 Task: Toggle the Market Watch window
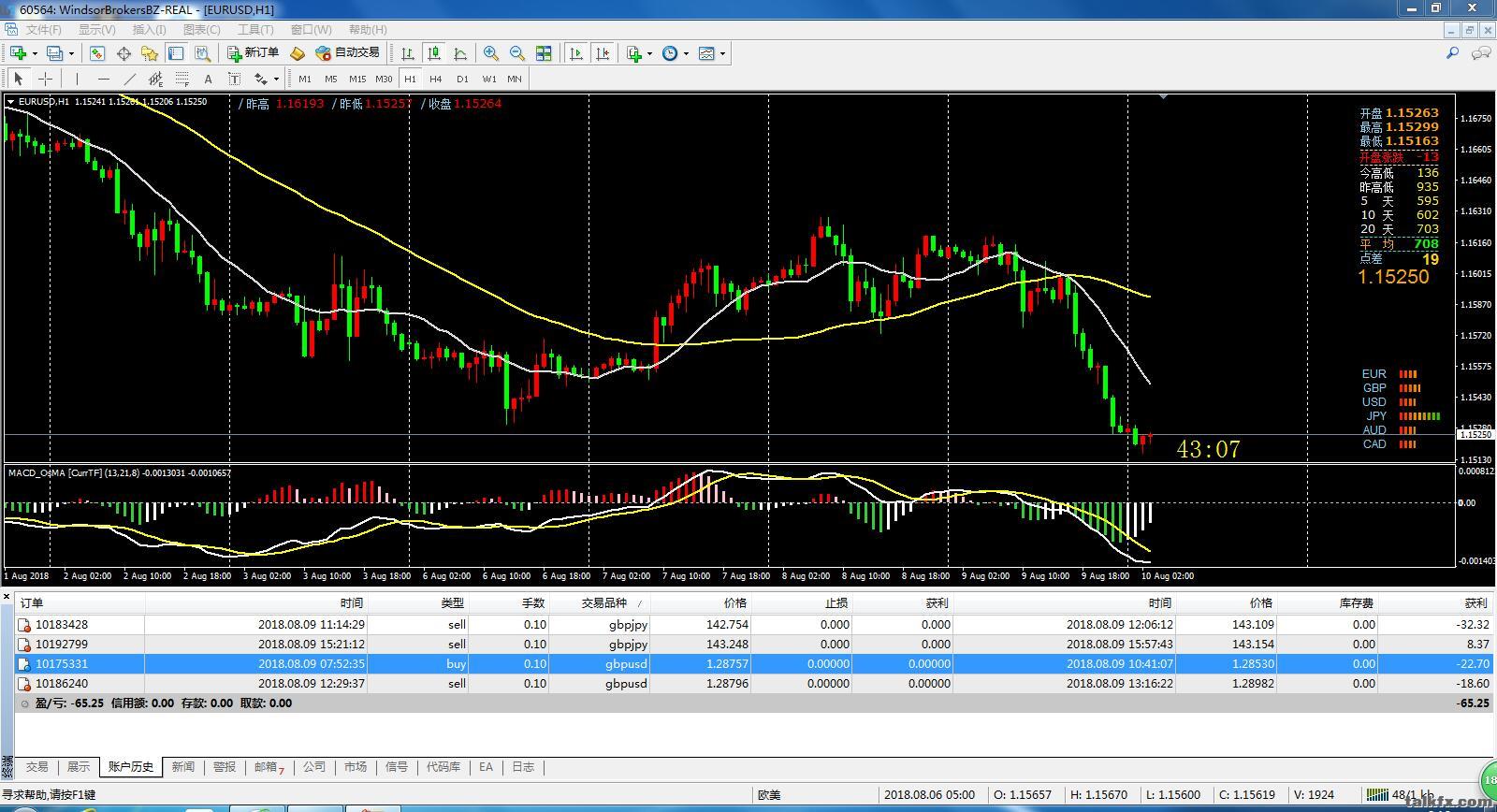(x=96, y=53)
